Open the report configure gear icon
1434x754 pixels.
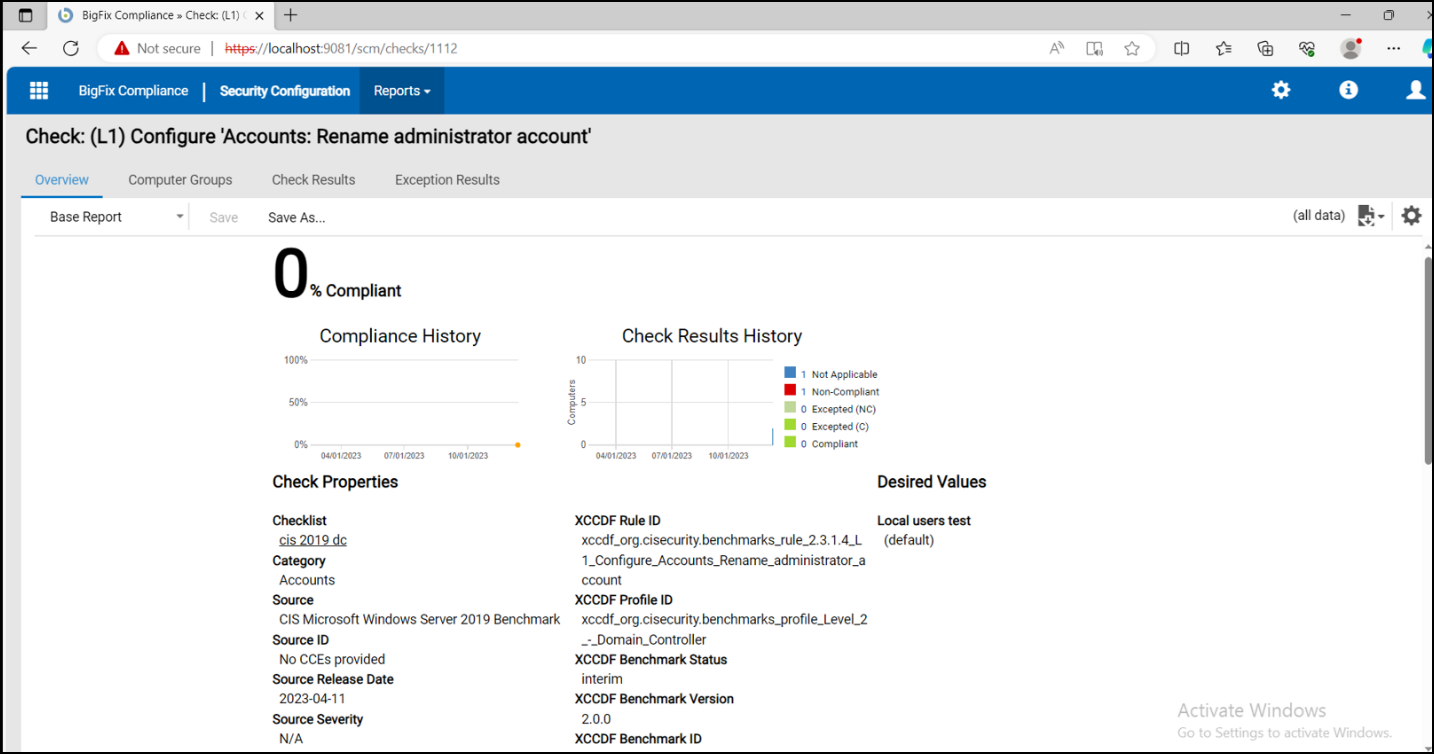[x=1410, y=215]
